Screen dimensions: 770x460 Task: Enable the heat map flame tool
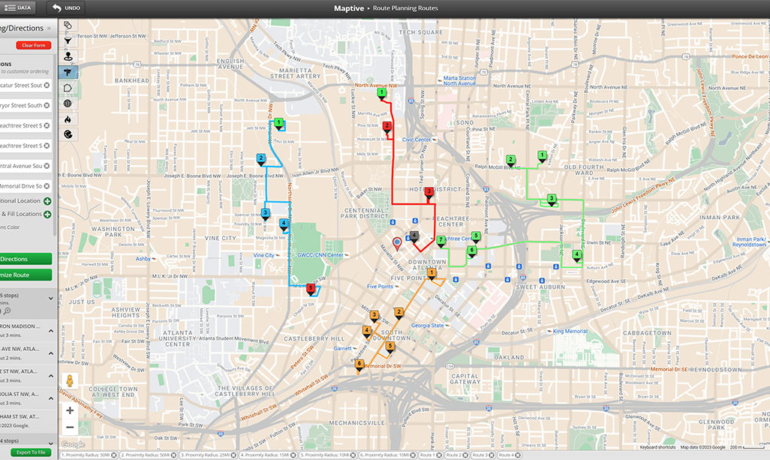coord(68,119)
